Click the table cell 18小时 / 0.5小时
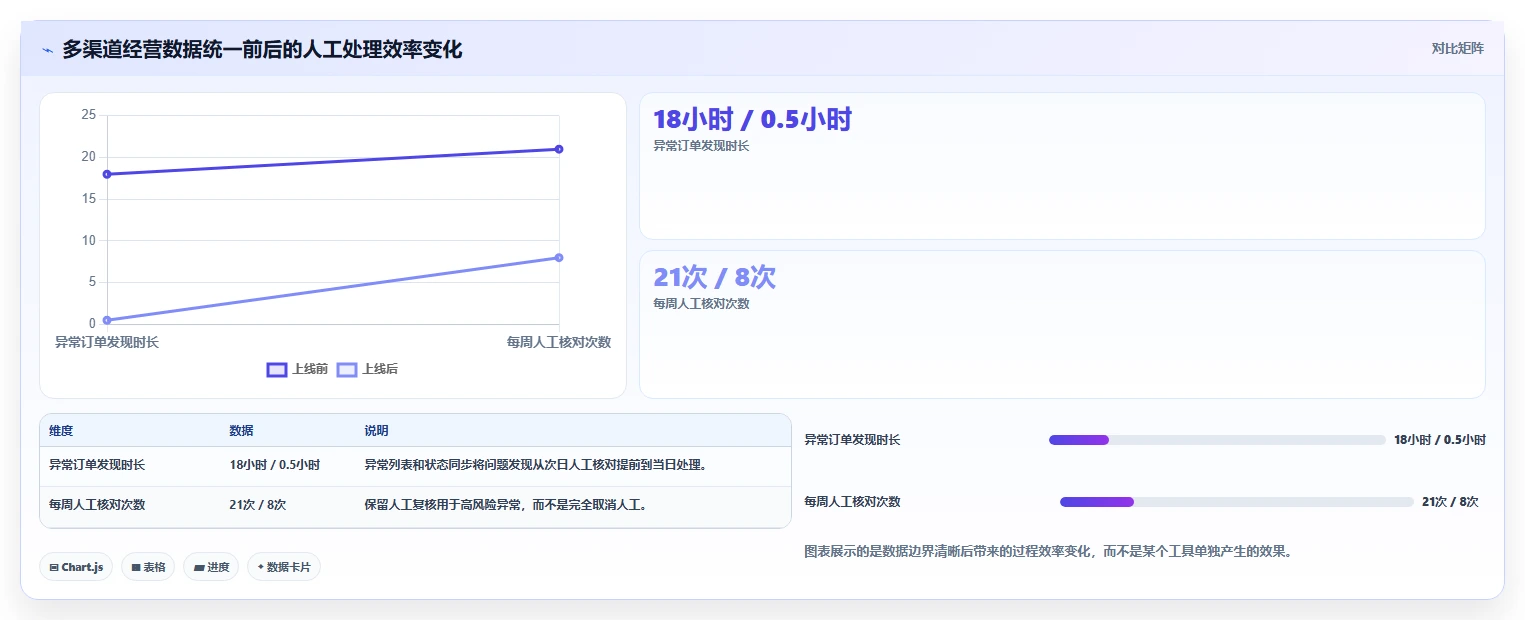The width and height of the screenshot is (1525, 620). pyautogui.click(x=274, y=465)
